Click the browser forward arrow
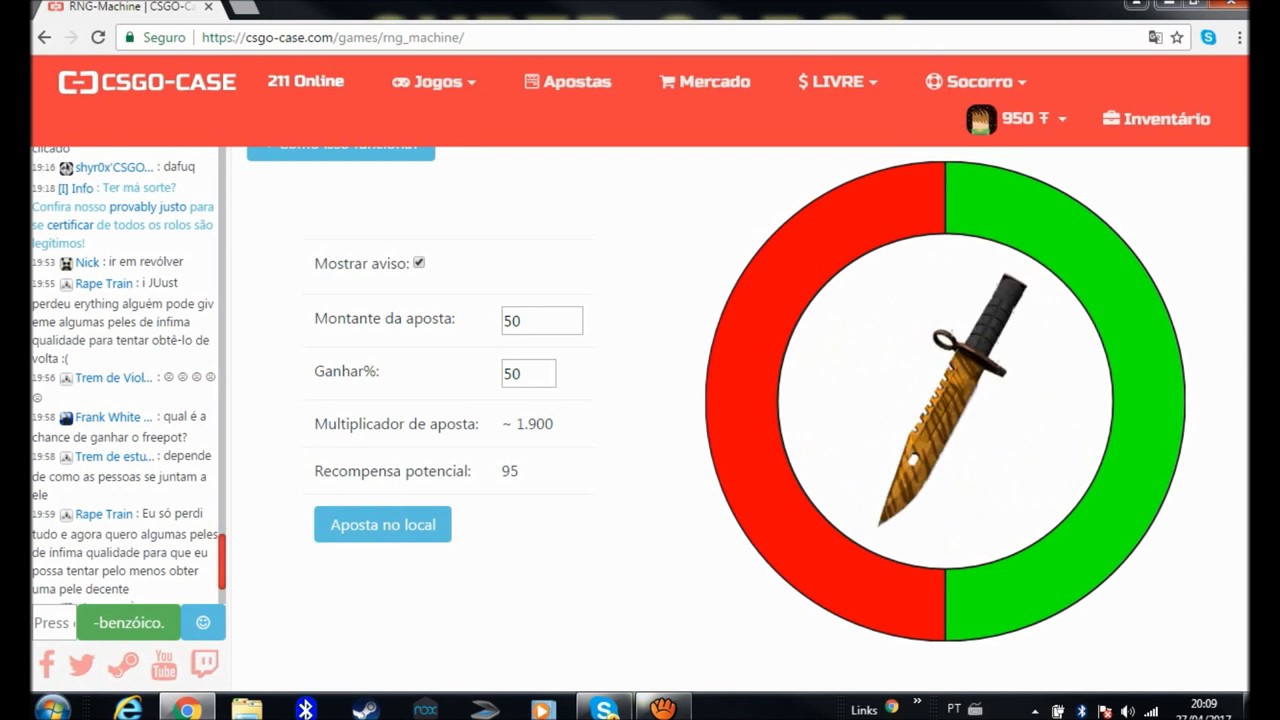The height and width of the screenshot is (720, 1280). coord(71,37)
